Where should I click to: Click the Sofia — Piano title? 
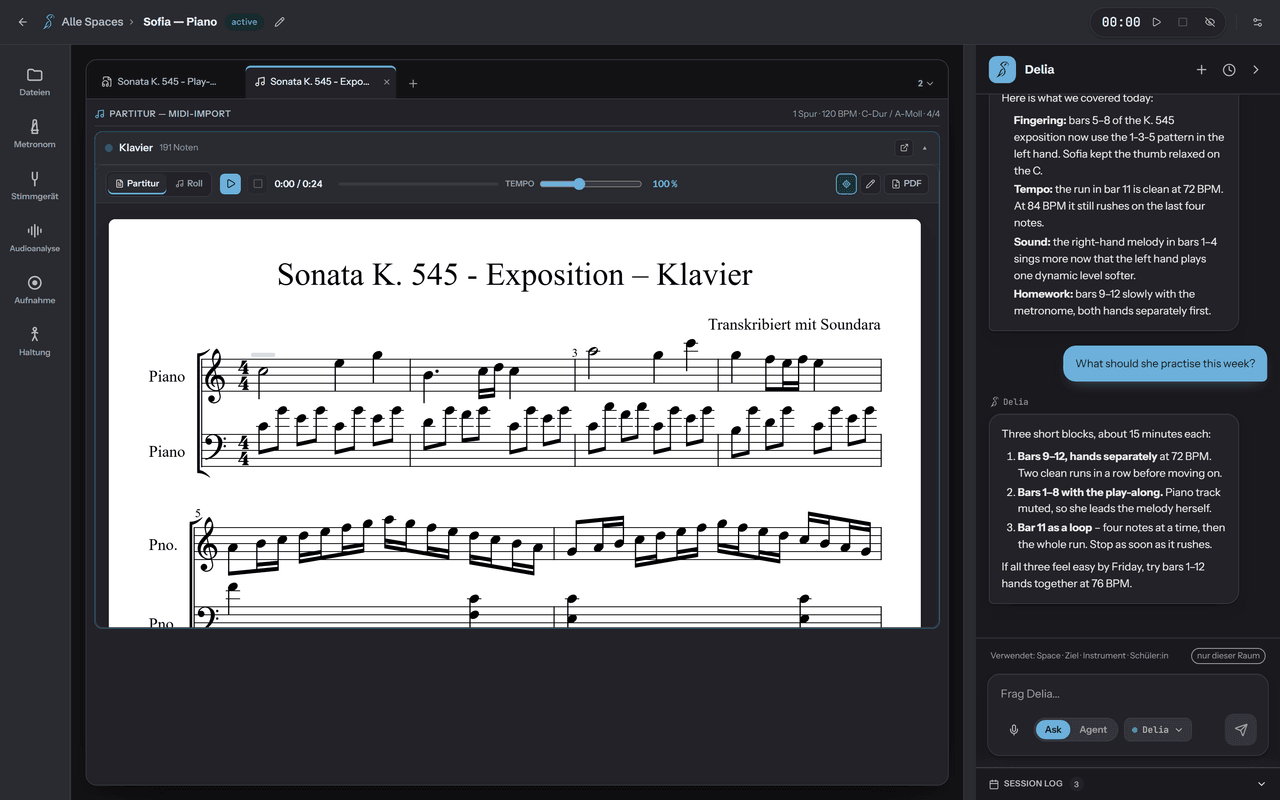point(180,22)
